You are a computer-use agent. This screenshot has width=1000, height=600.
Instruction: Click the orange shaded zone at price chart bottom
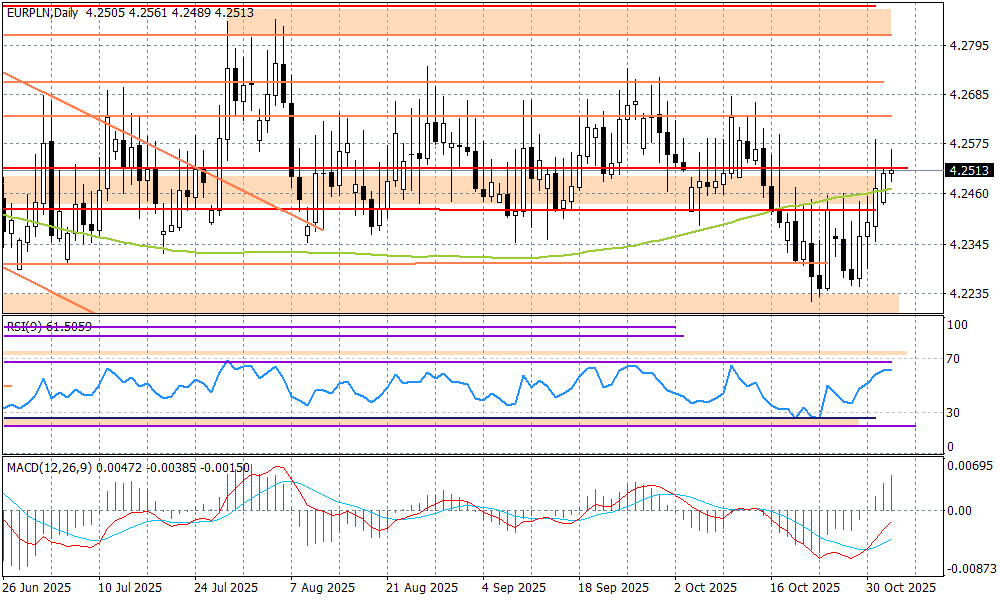pos(450,302)
